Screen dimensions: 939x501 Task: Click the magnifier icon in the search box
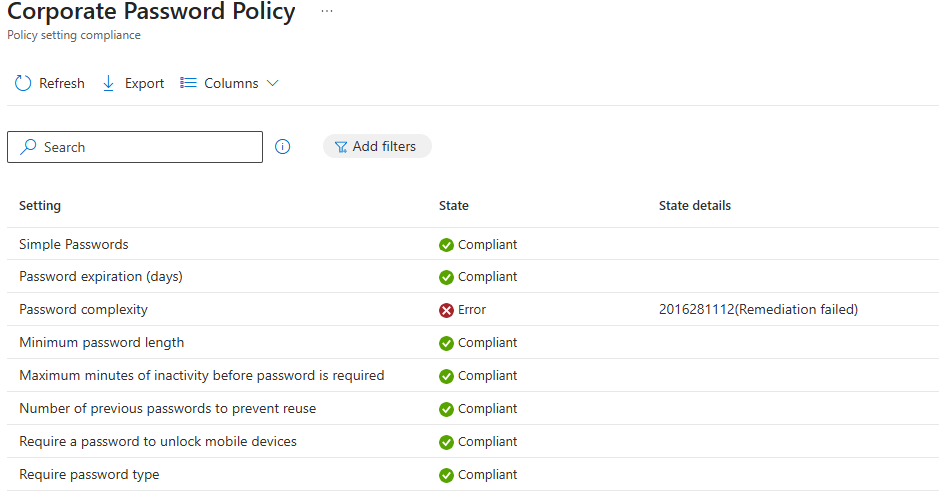[x=28, y=147]
